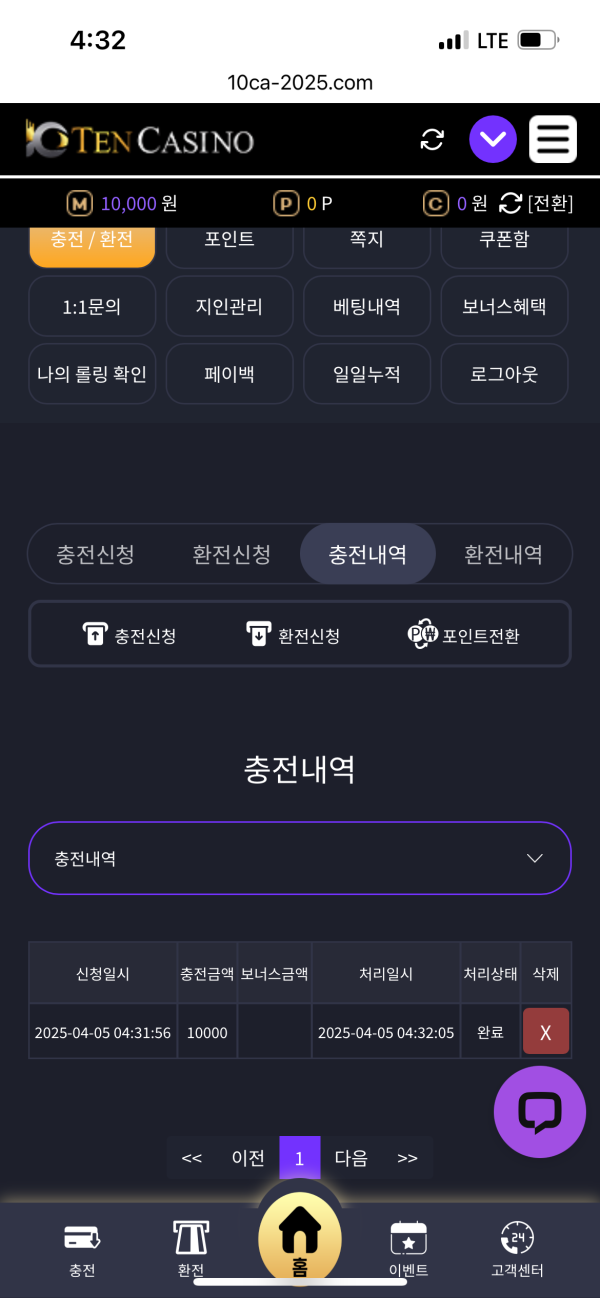
Task: Go home via the 홈 icon
Action: point(300,1237)
